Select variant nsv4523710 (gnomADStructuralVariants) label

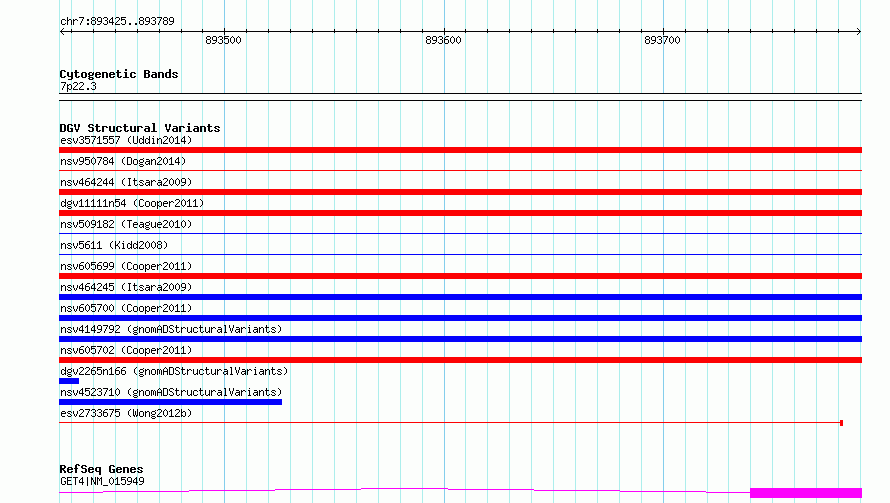pyautogui.click(x=171, y=392)
